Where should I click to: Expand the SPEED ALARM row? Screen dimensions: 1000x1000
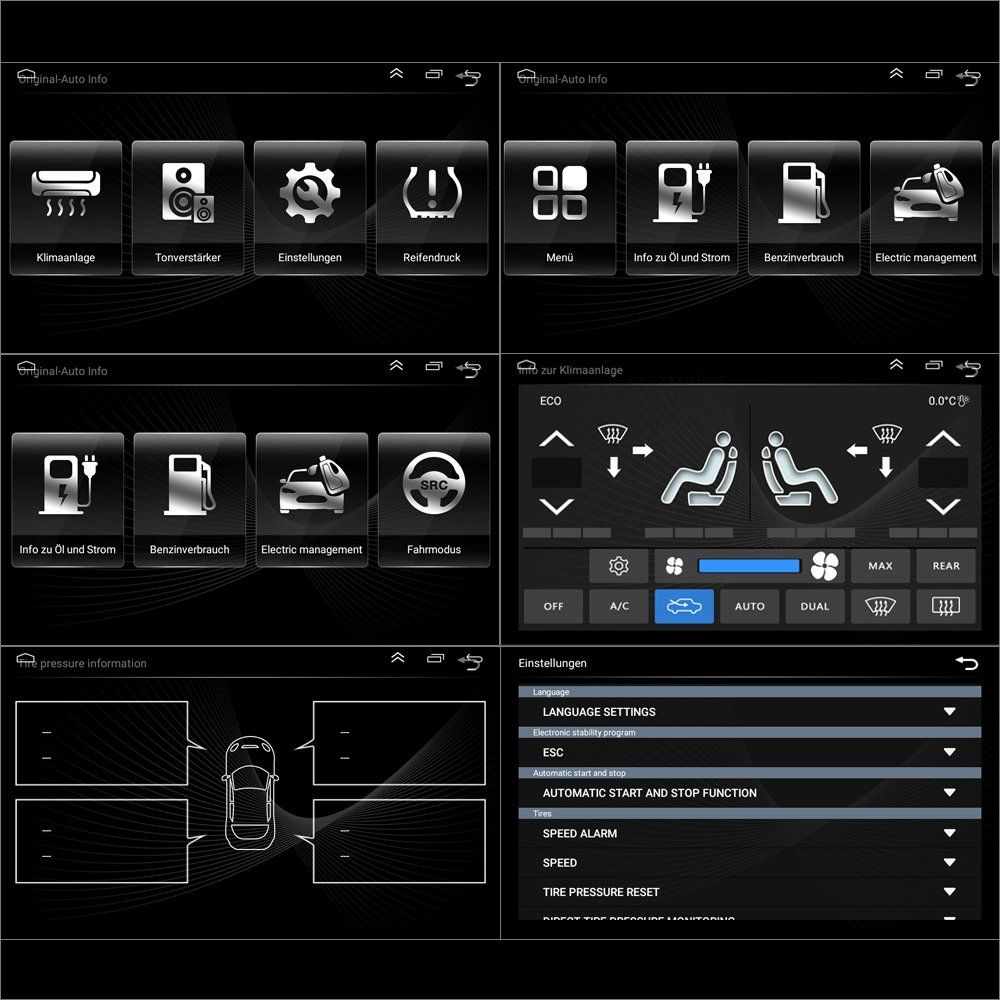(949, 833)
